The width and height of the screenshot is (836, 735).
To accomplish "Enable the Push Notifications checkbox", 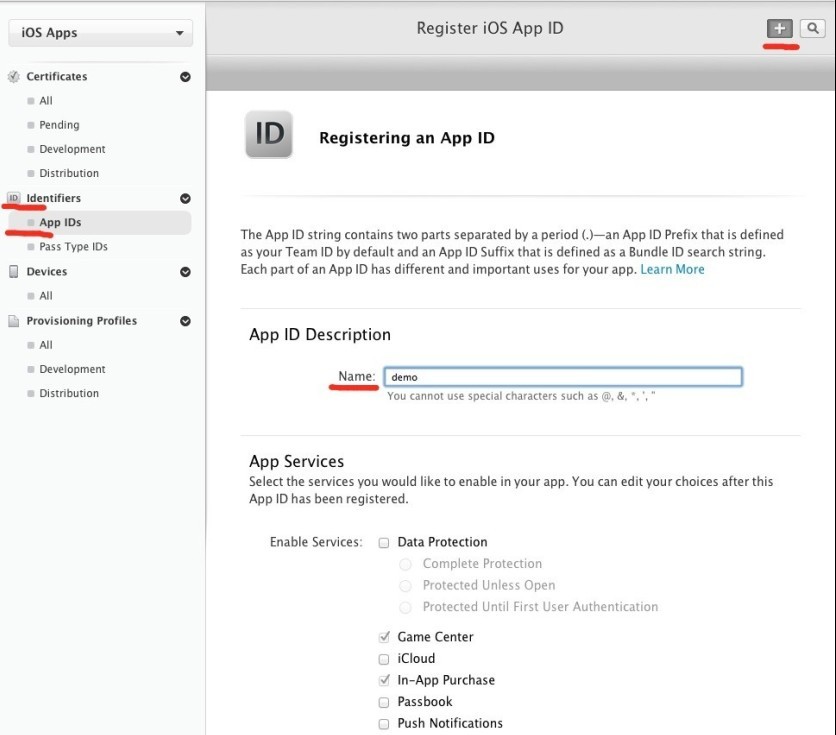I will click(x=384, y=724).
